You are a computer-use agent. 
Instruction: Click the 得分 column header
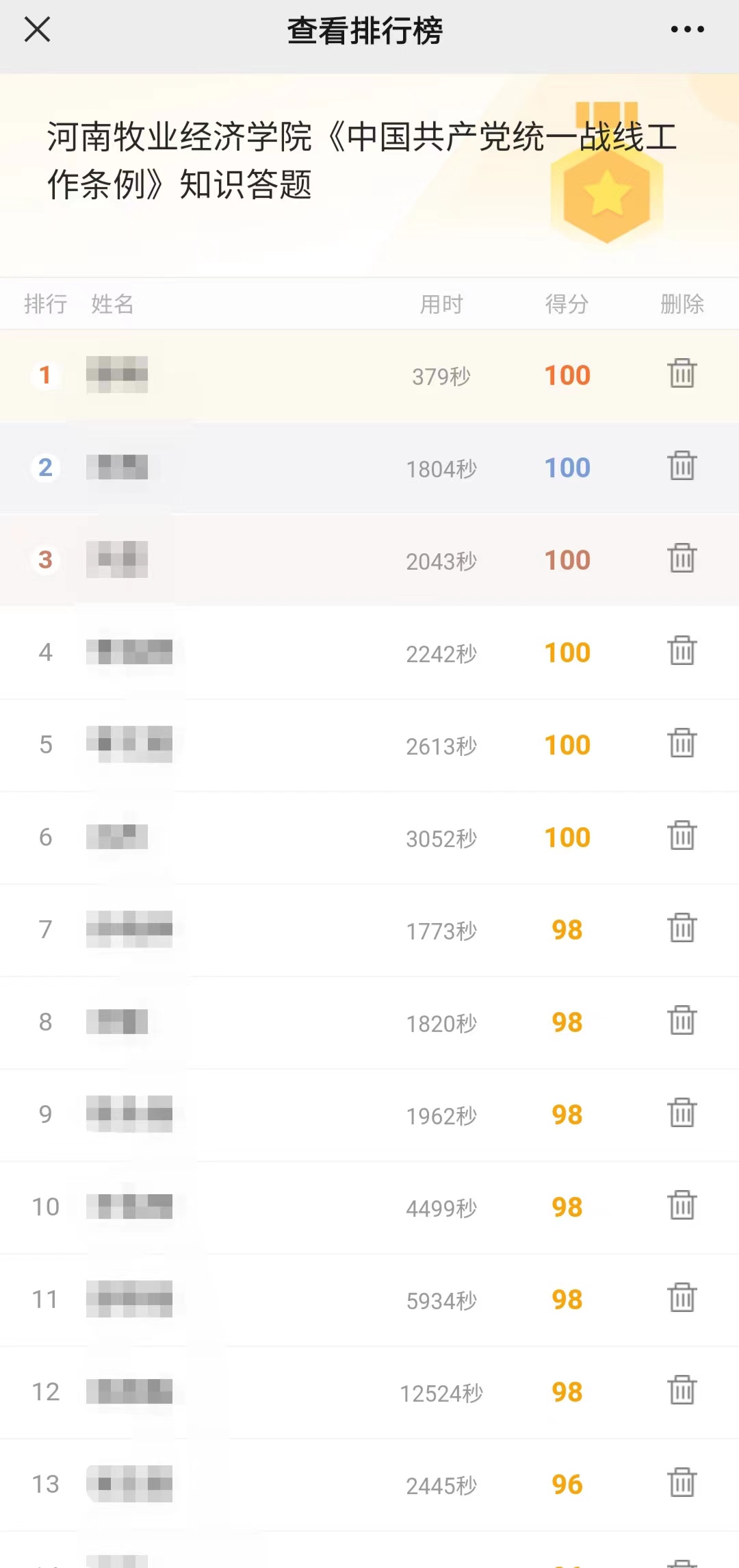[567, 303]
